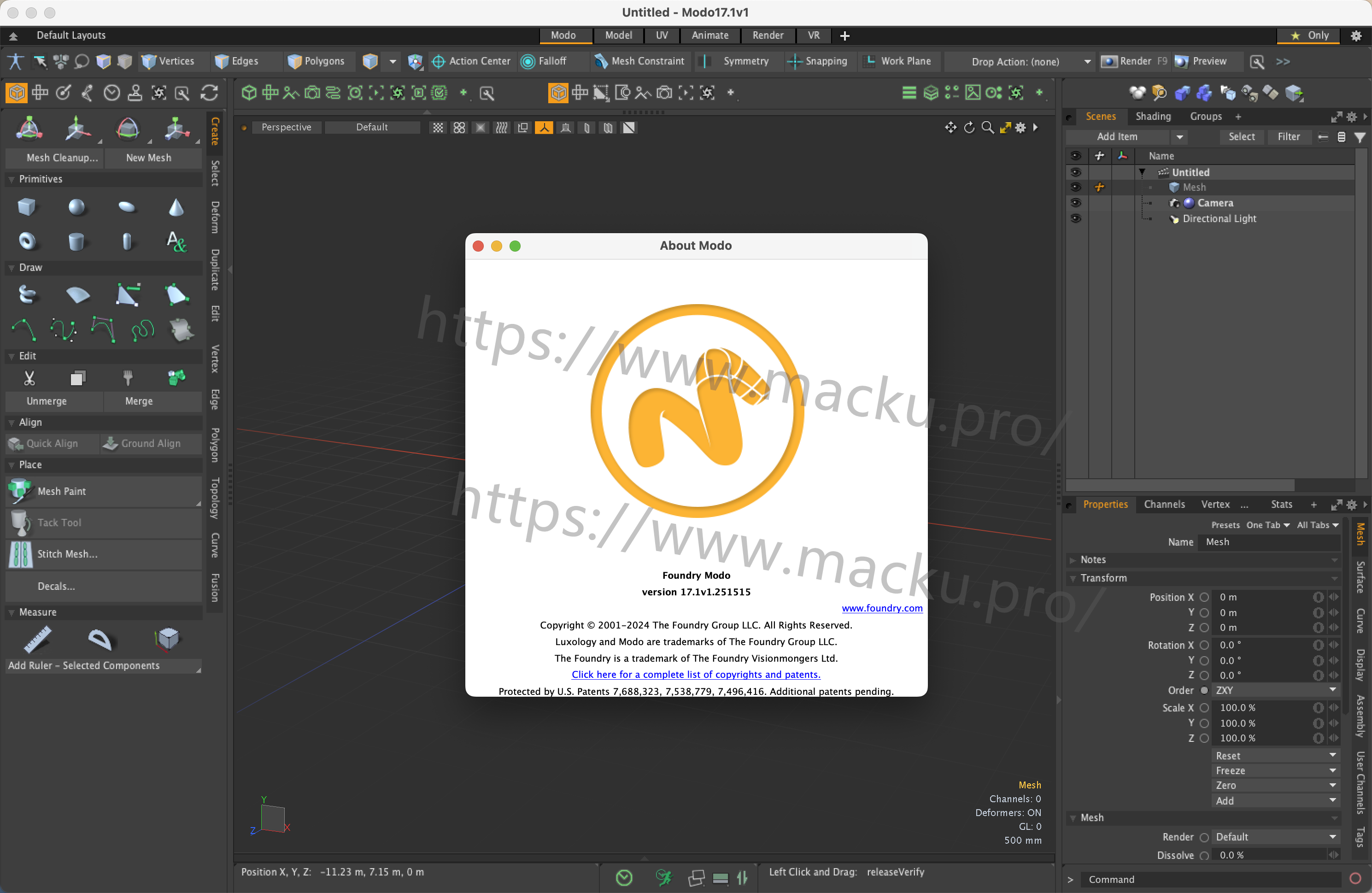
Task: Click the Mesh Cleanup button
Action: coord(54,158)
